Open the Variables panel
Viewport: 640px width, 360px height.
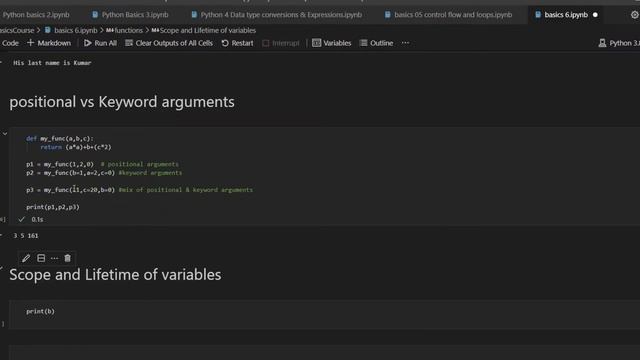[331, 43]
